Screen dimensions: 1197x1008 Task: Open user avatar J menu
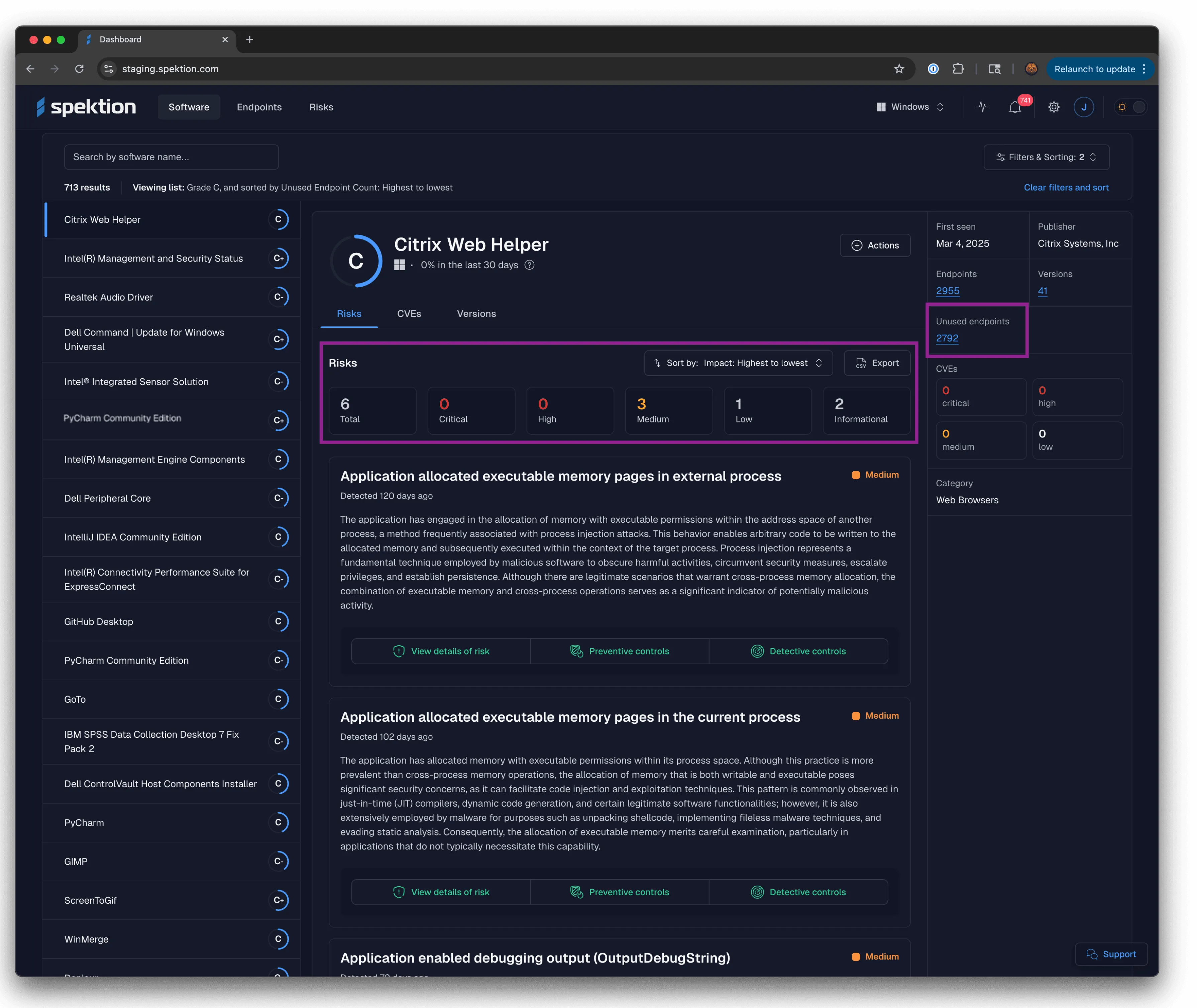(x=1083, y=107)
